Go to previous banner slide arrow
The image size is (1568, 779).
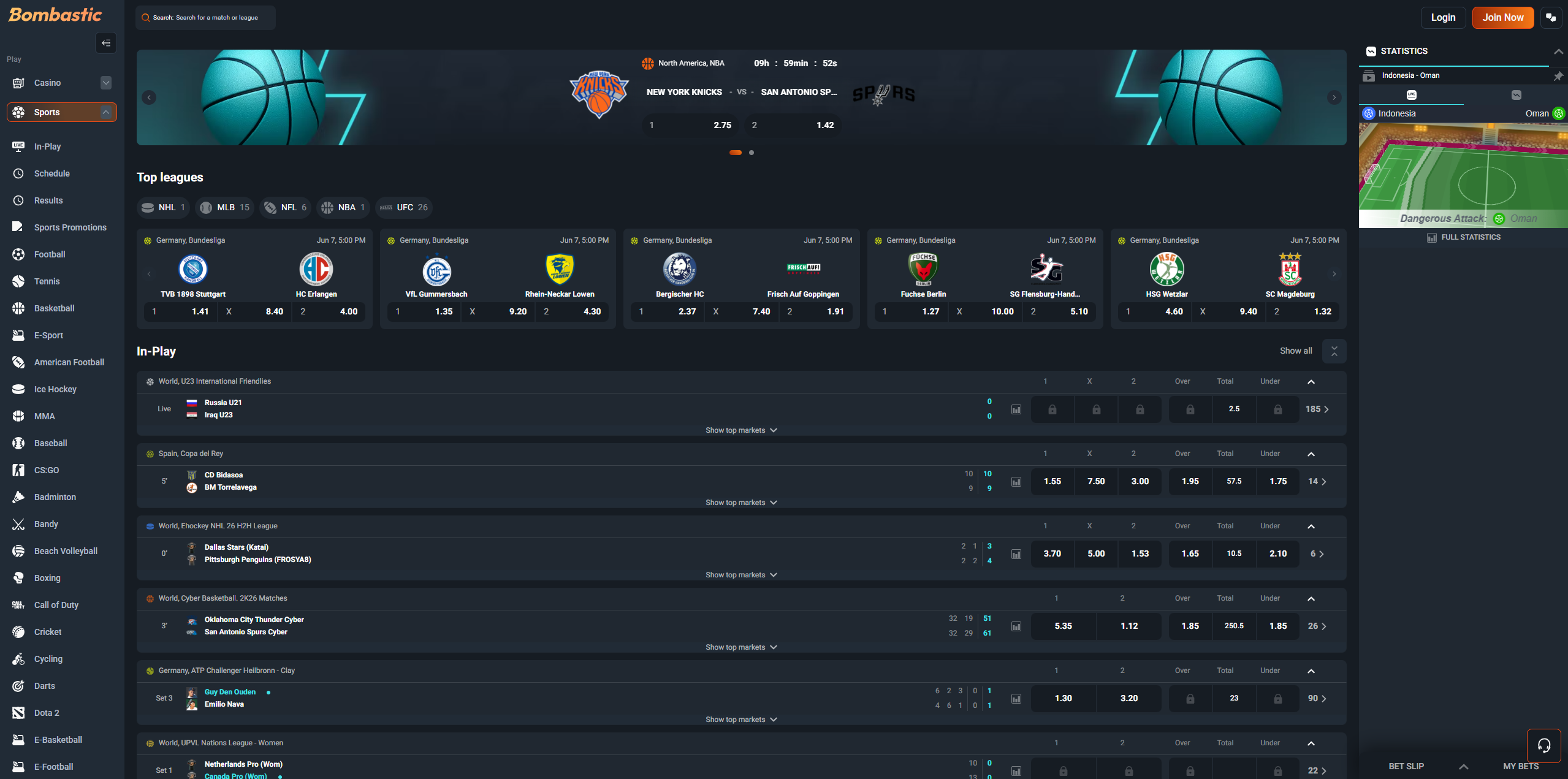click(149, 97)
